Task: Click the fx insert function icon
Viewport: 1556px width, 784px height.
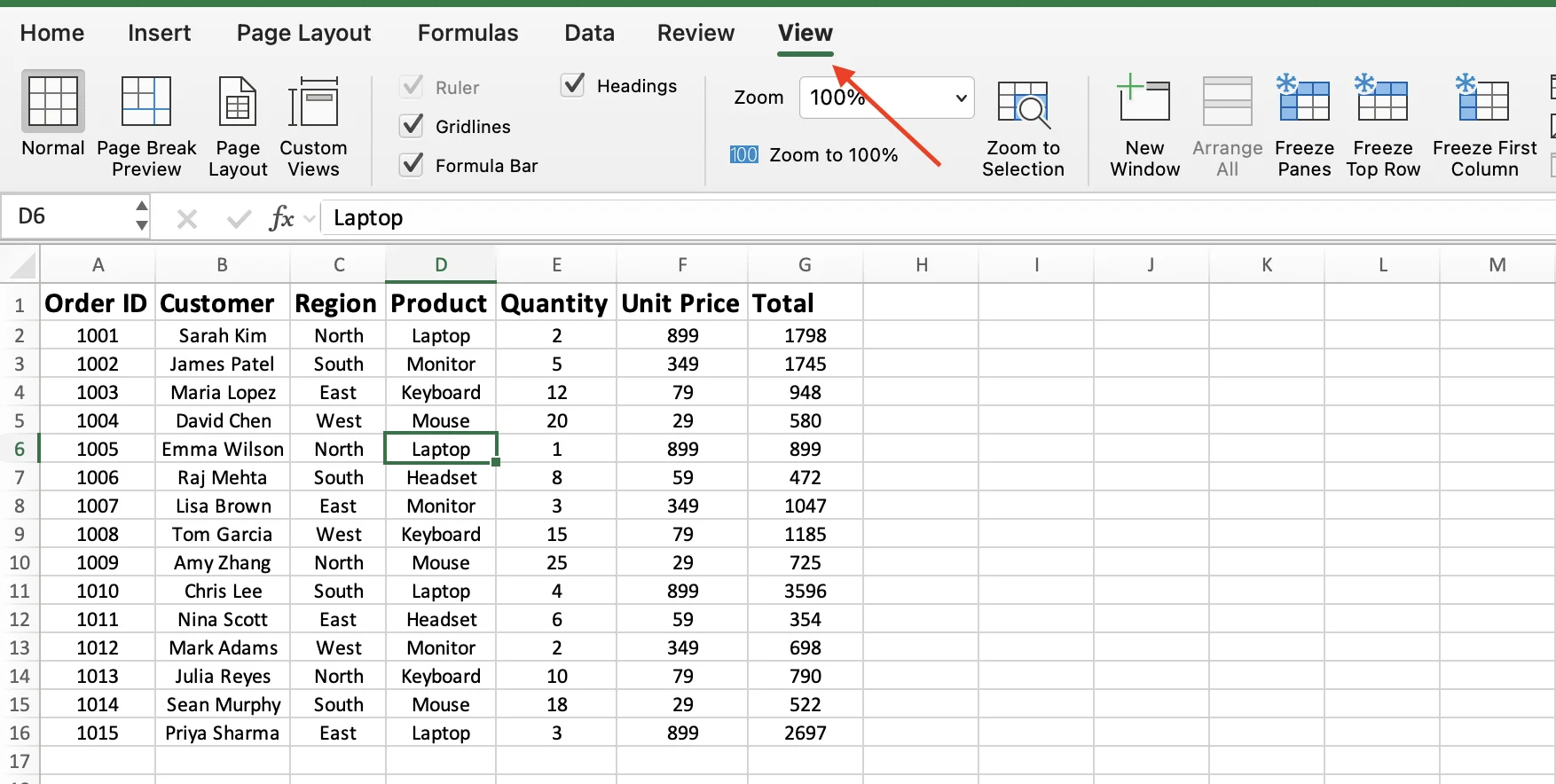Action: coord(281,217)
